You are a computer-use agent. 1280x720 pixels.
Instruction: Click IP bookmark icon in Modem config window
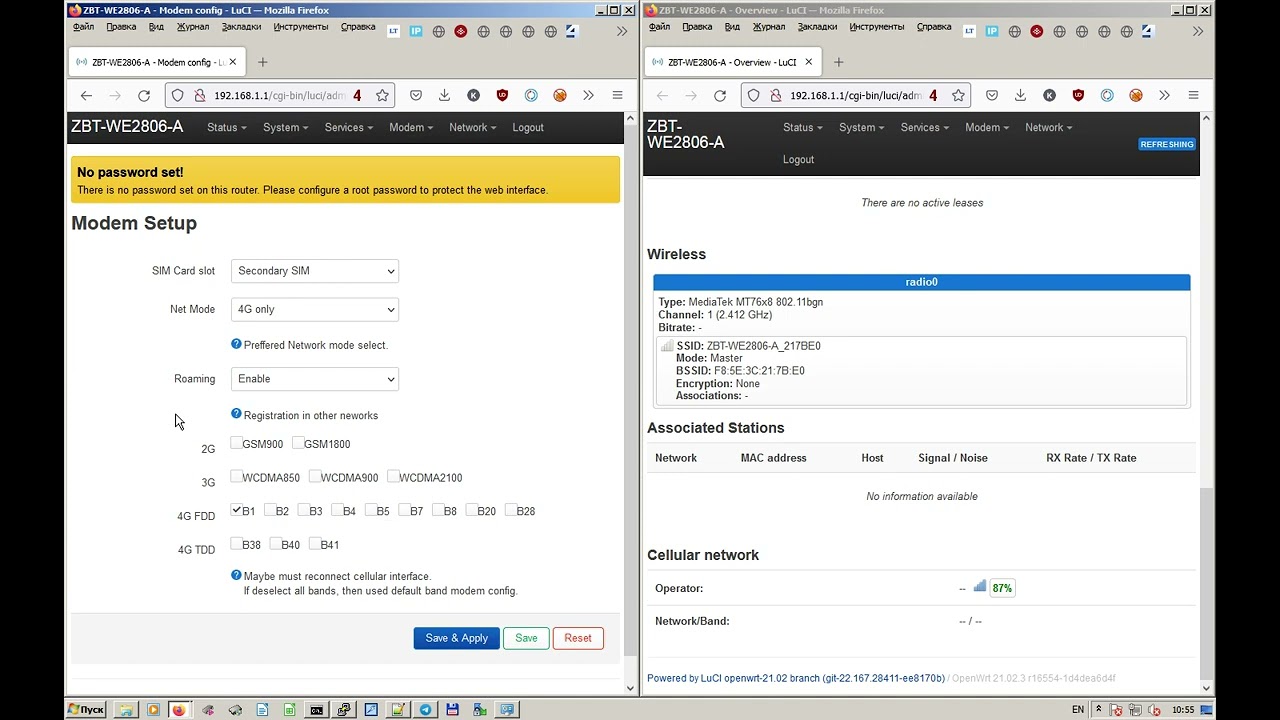click(416, 31)
